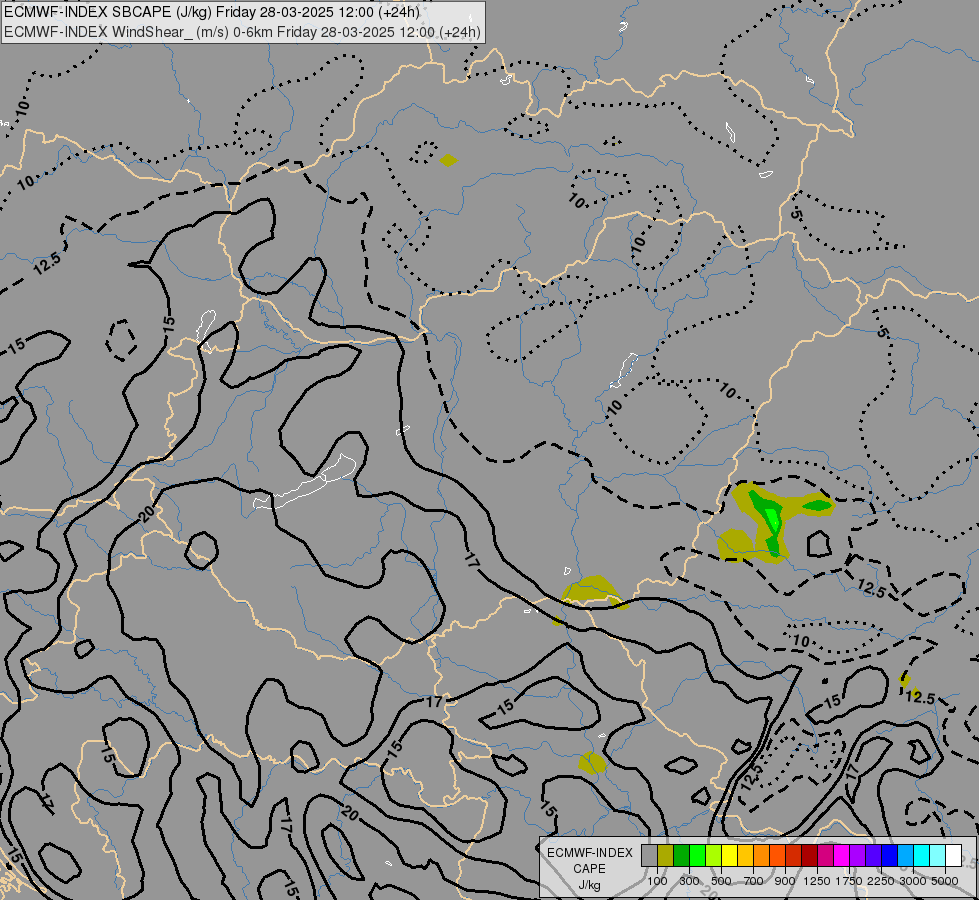This screenshot has height=900, width=979.
Task: Pick the pure yellow swatch in the legend
Action: coord(729,855)
